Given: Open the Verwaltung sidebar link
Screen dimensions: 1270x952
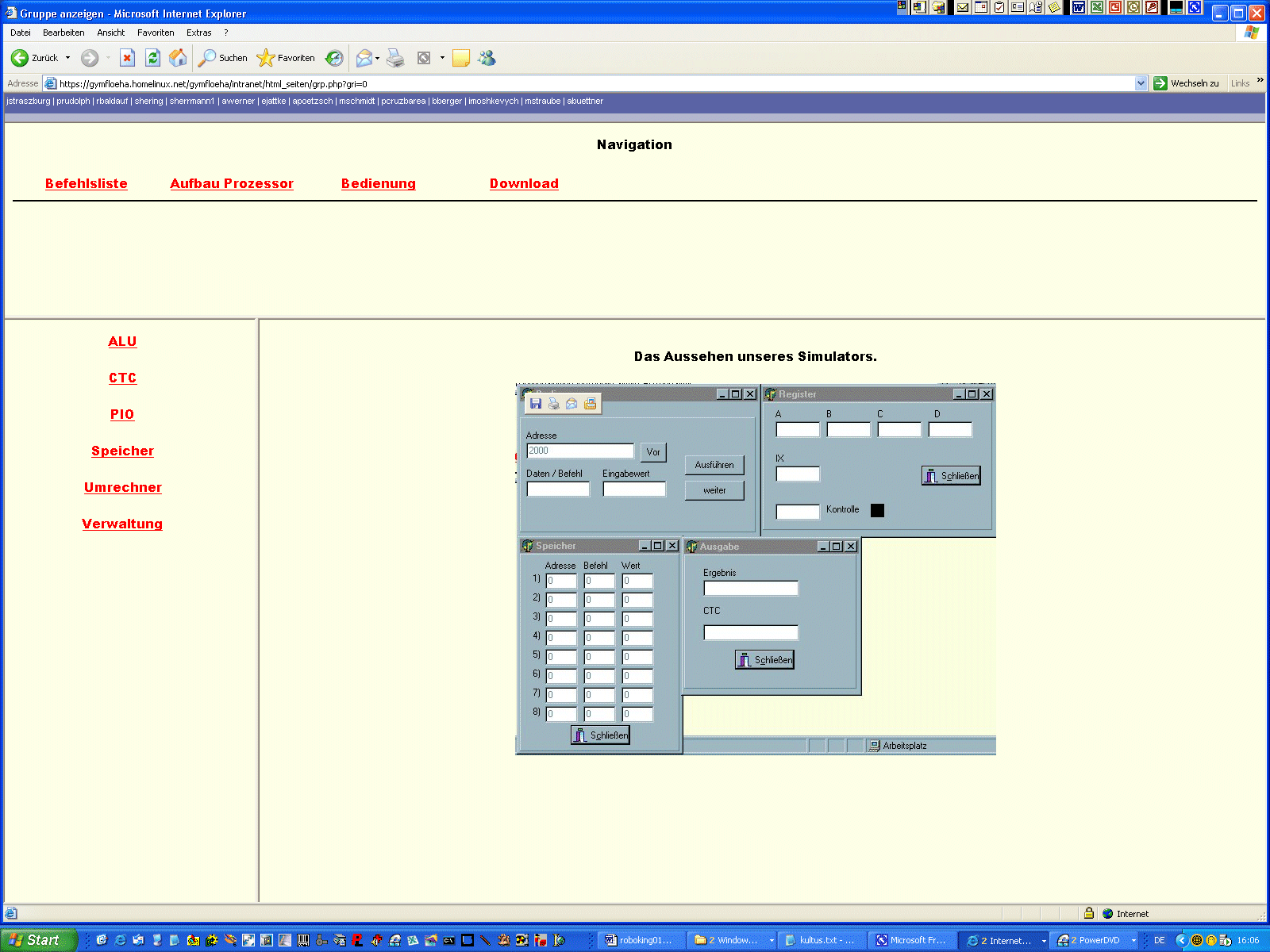Looking at the screenshot, I should pos(122,524).
